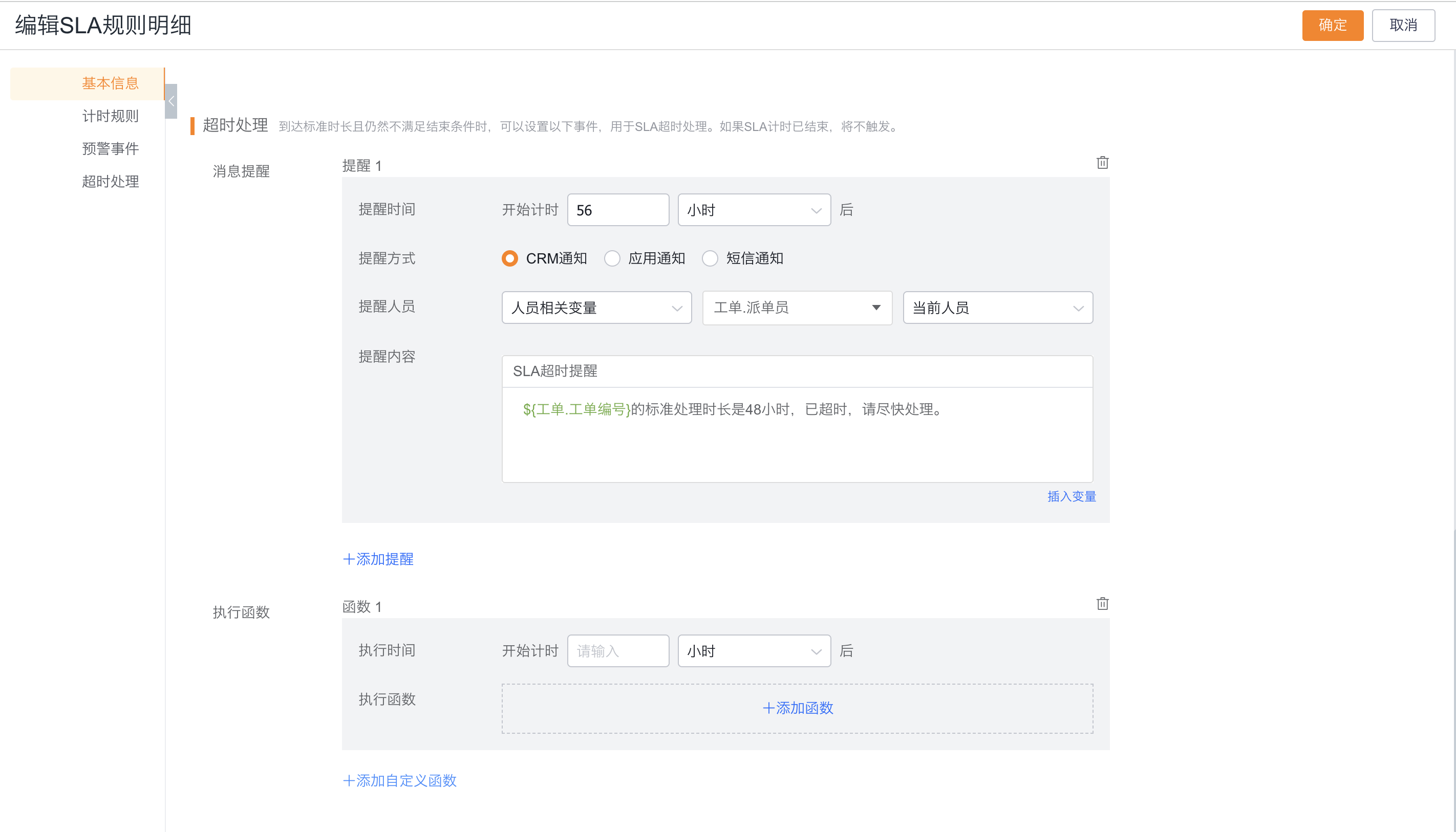The height and width of the screenshot is (832, 1456).
Task: Click 添加提醒 to add reminder
Action: click(378, 559)
